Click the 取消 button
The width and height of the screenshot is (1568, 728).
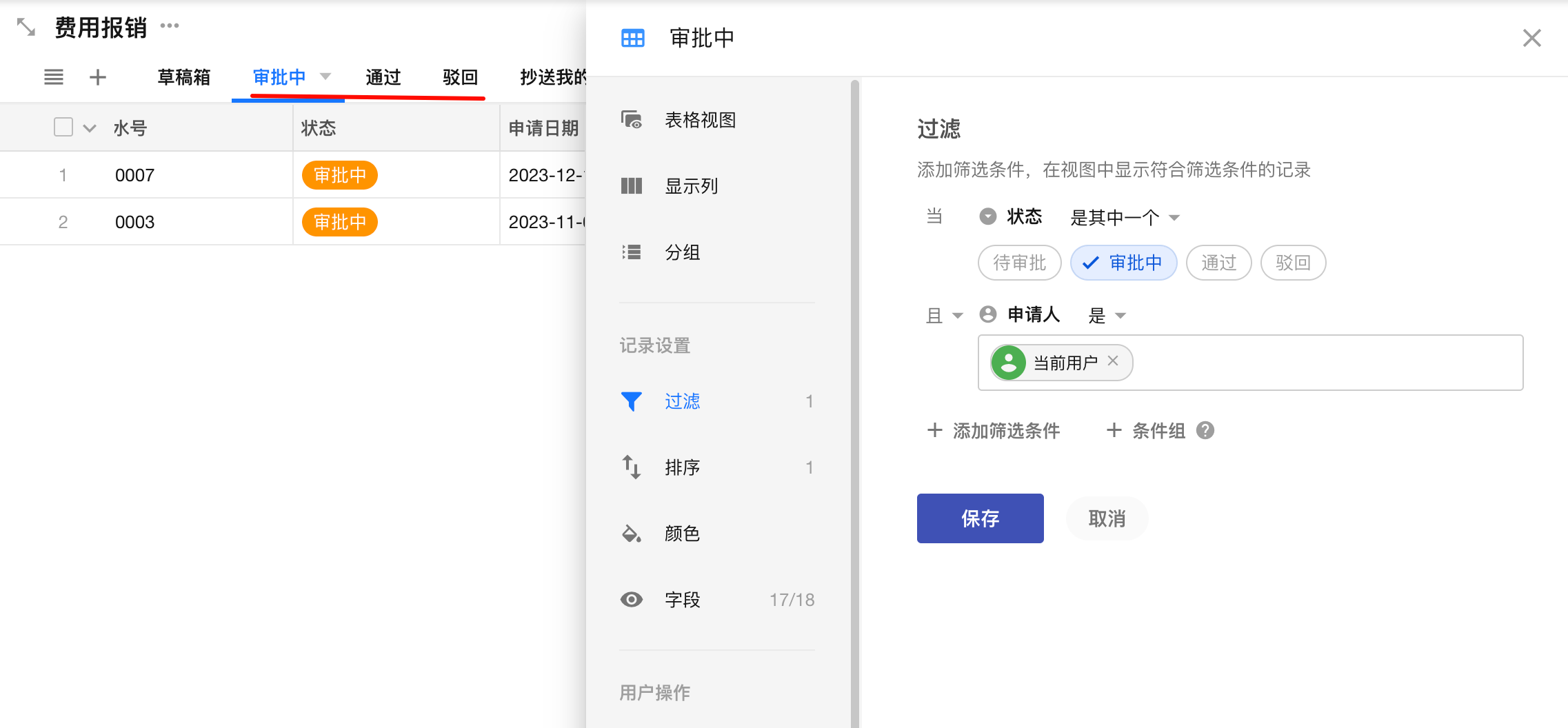[1107, 518]
